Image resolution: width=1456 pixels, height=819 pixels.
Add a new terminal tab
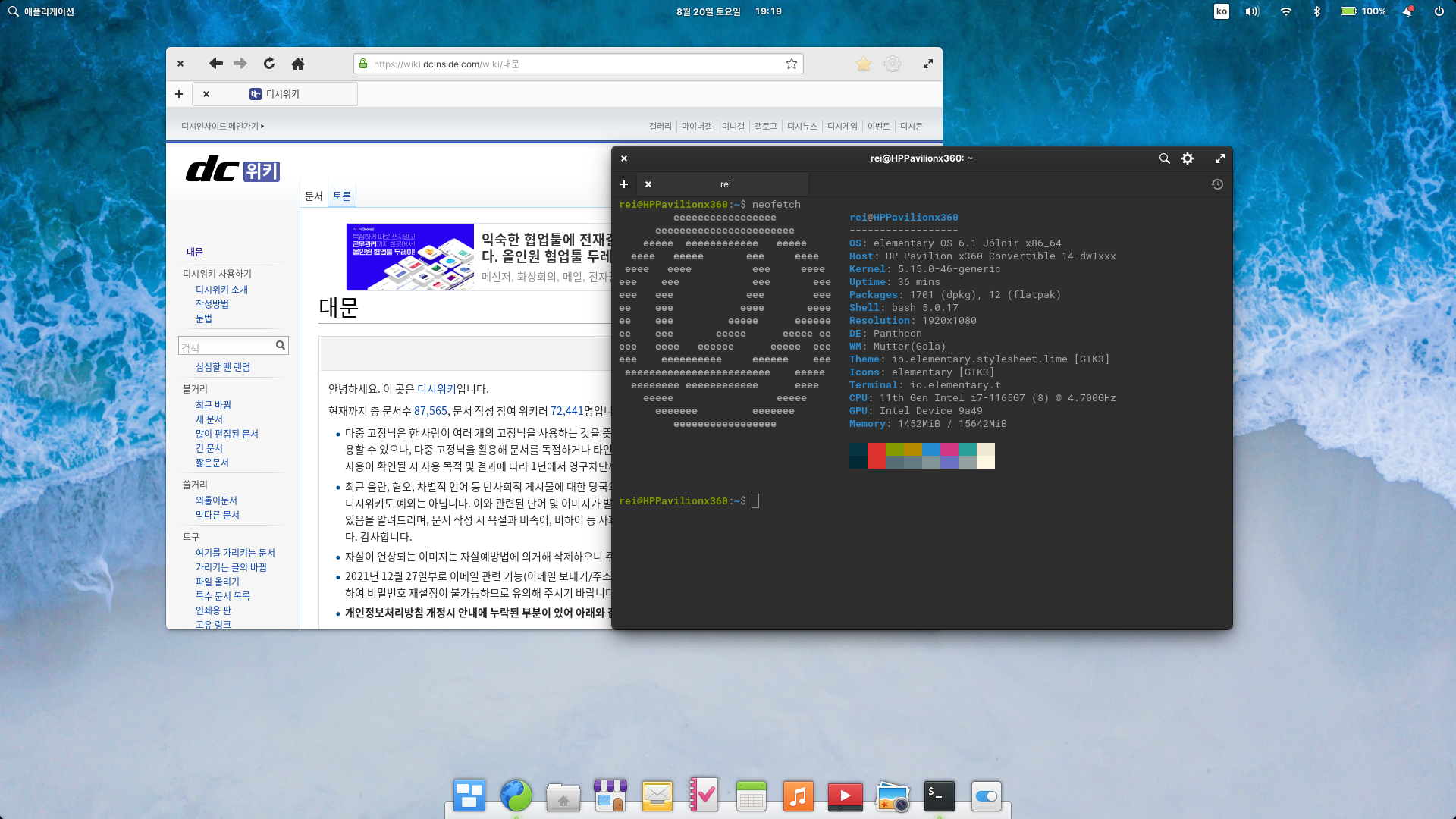pyautogui.click(x=624, y=184)
